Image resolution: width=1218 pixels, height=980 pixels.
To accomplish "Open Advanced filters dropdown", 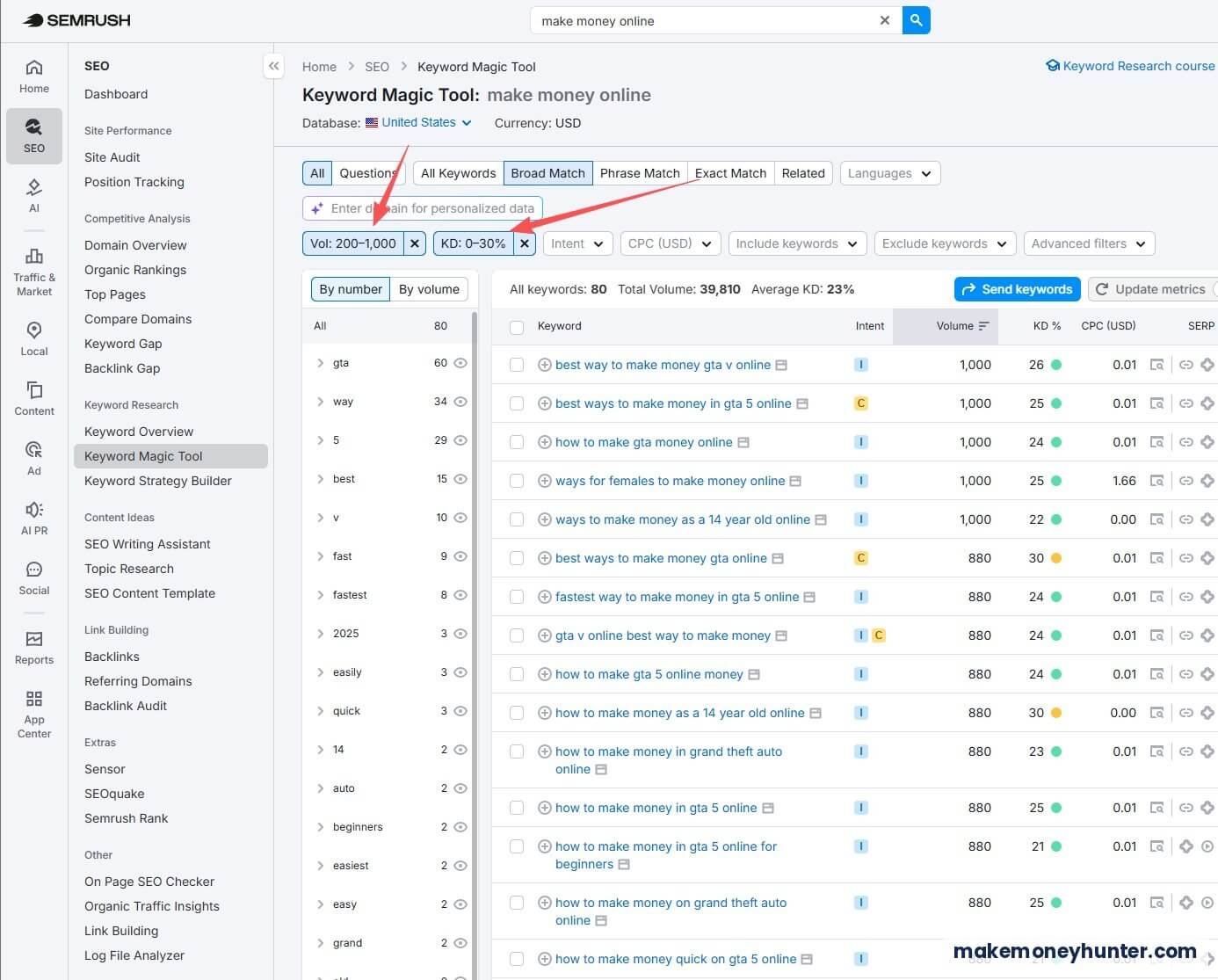I will tap(1089, 243).
